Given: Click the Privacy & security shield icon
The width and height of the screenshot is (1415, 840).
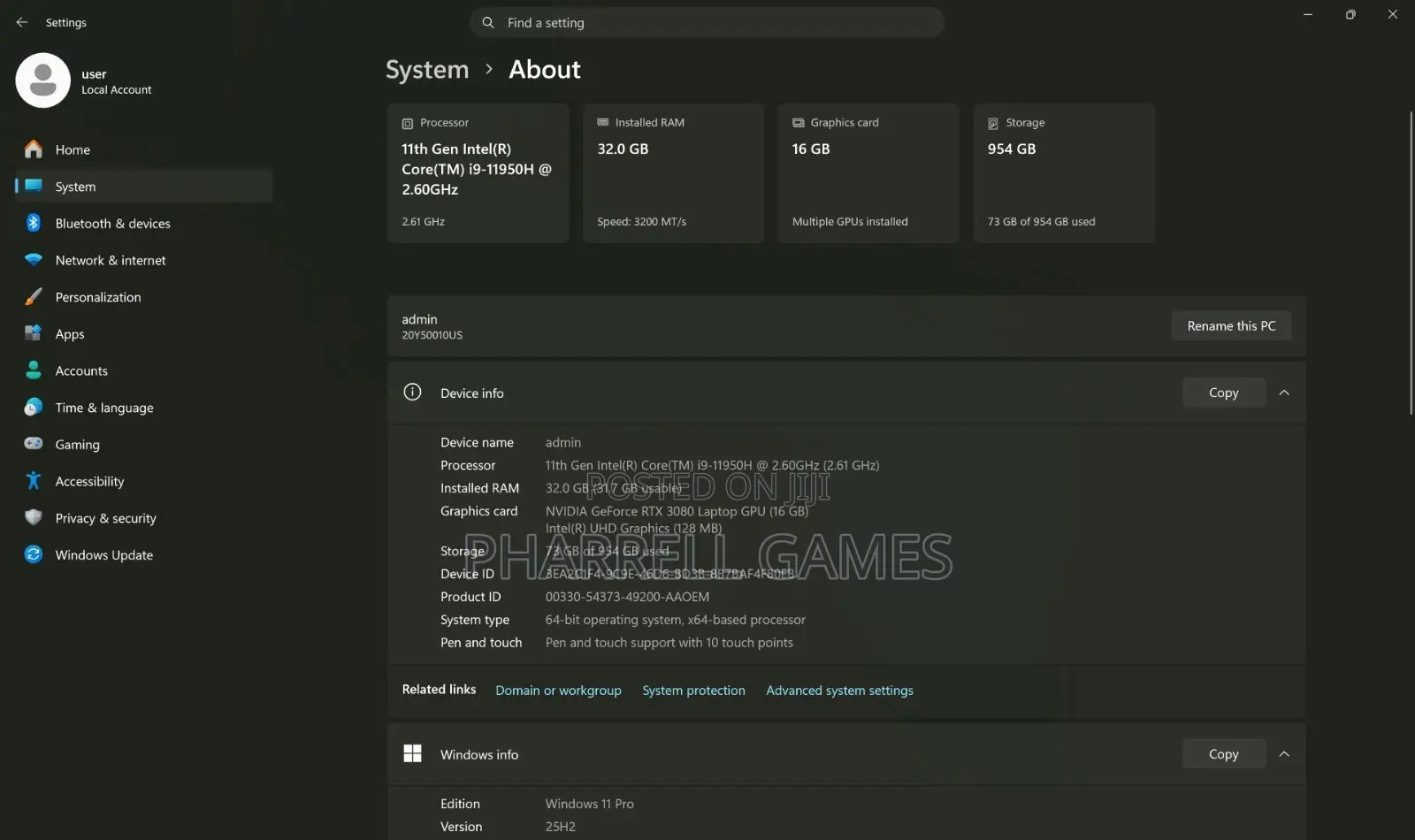Looking at the screenshot, I should [x=34, y=517].
